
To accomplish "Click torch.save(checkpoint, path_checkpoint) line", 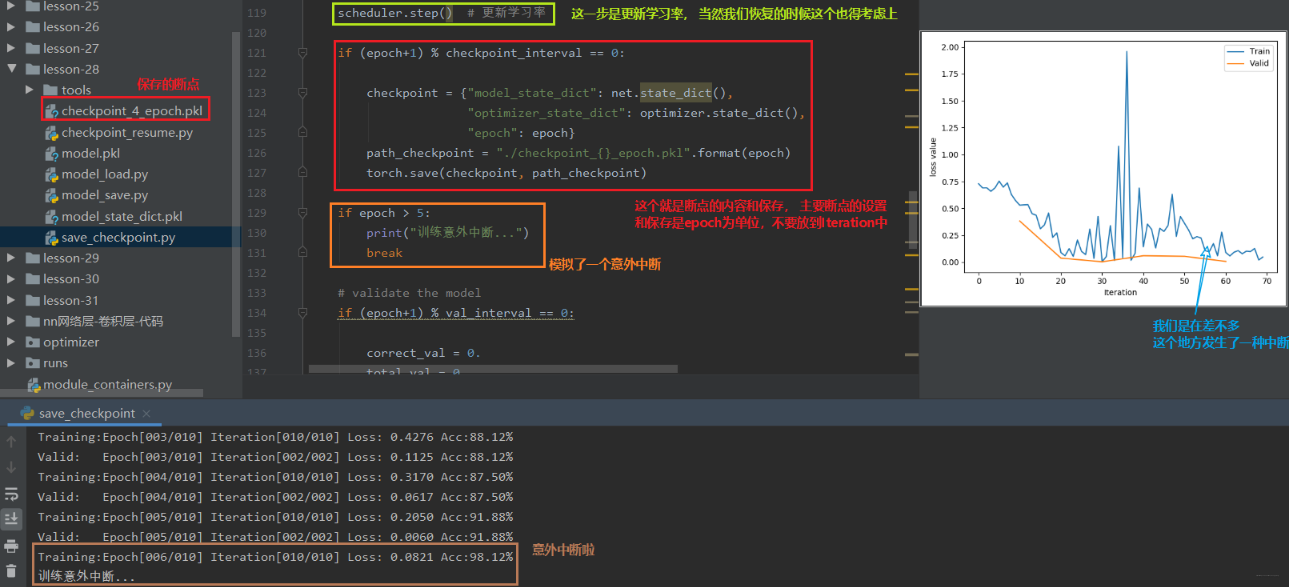I will tap(506, 173).
